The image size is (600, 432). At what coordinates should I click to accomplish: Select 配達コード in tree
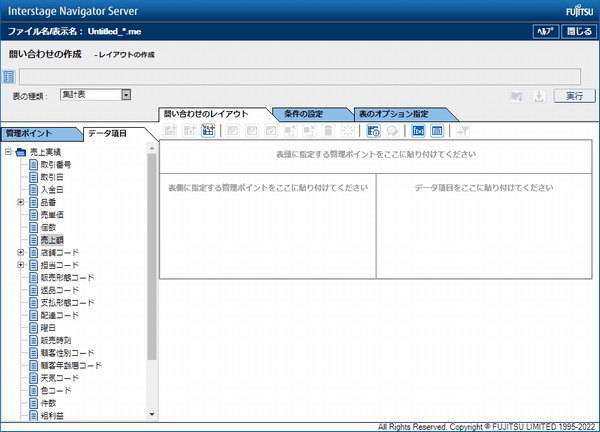coord(60,315)
